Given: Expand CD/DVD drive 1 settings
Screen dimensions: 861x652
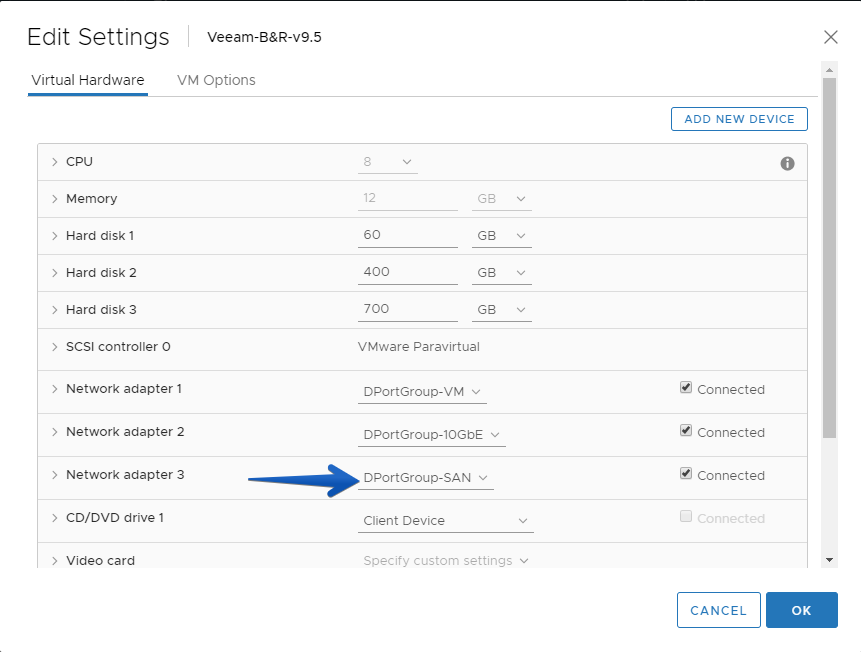Looking at the screenshot, I should [x=54, y=517].
